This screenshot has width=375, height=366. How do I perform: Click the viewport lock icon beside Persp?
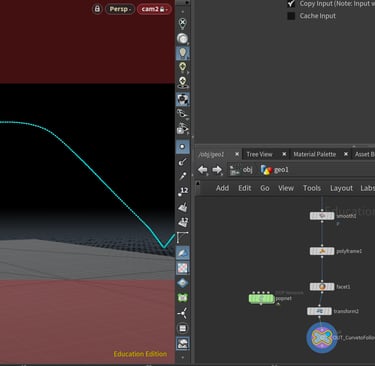(x=97, y=9)
